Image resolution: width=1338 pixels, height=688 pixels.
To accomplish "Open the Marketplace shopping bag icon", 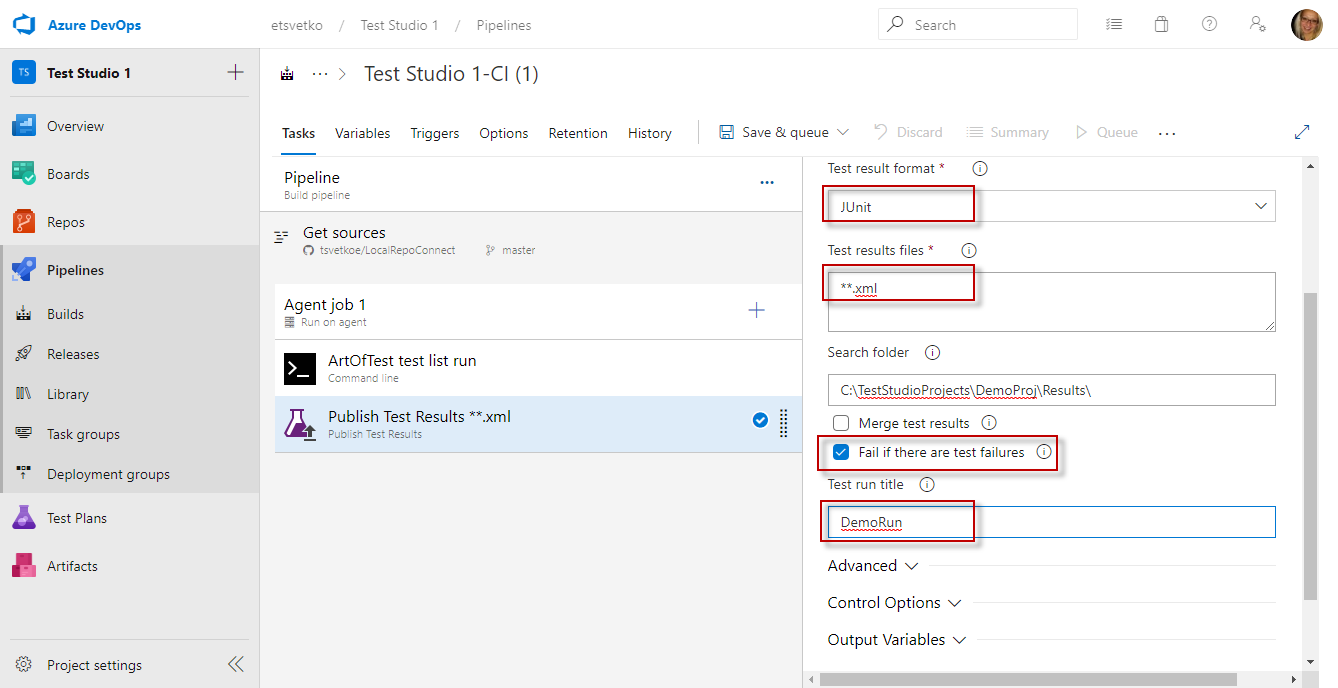I will [x=1161, y=24].
